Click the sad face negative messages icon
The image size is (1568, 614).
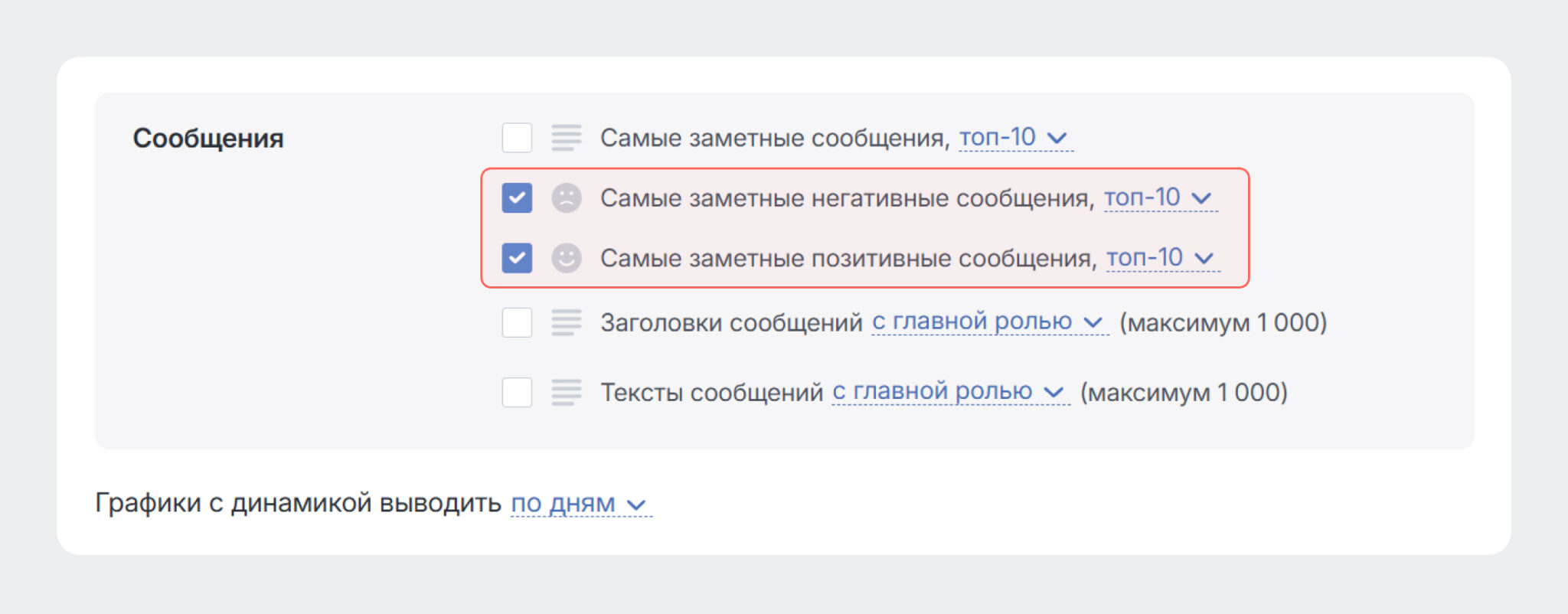[x=567, y=198]
